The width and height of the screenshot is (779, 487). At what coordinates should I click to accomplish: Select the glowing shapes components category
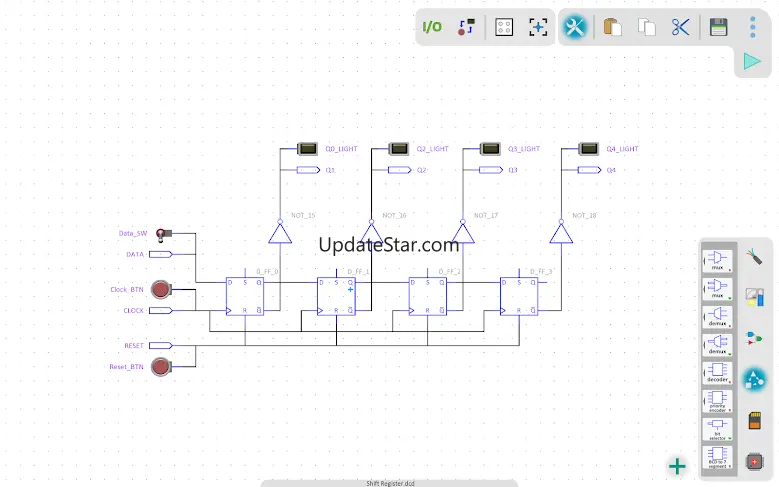(755, 380)
